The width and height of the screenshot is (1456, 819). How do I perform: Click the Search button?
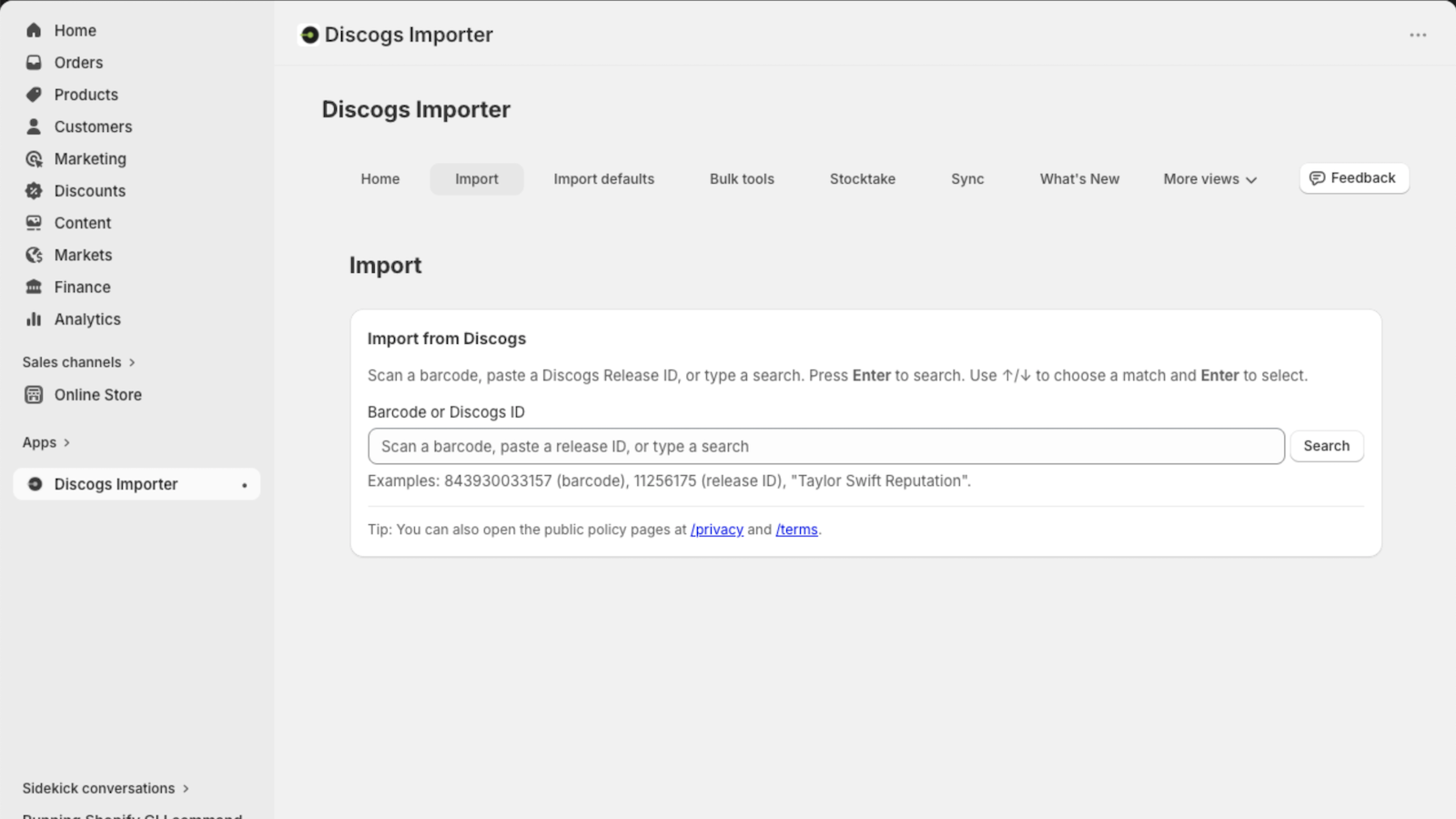[1327, 446]
